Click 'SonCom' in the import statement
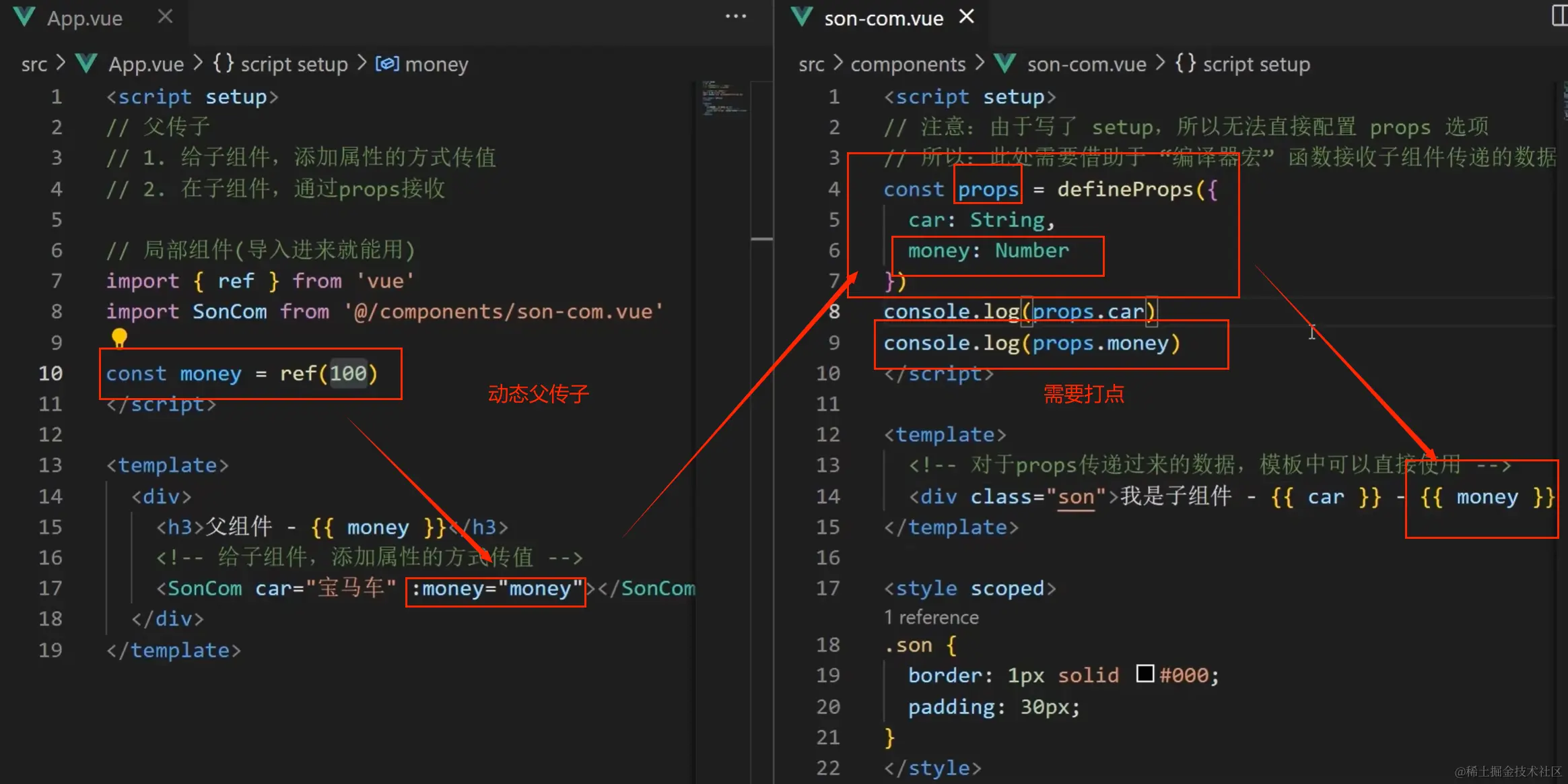The height and width of the screenshot is (784, 1568). point(230,311)
